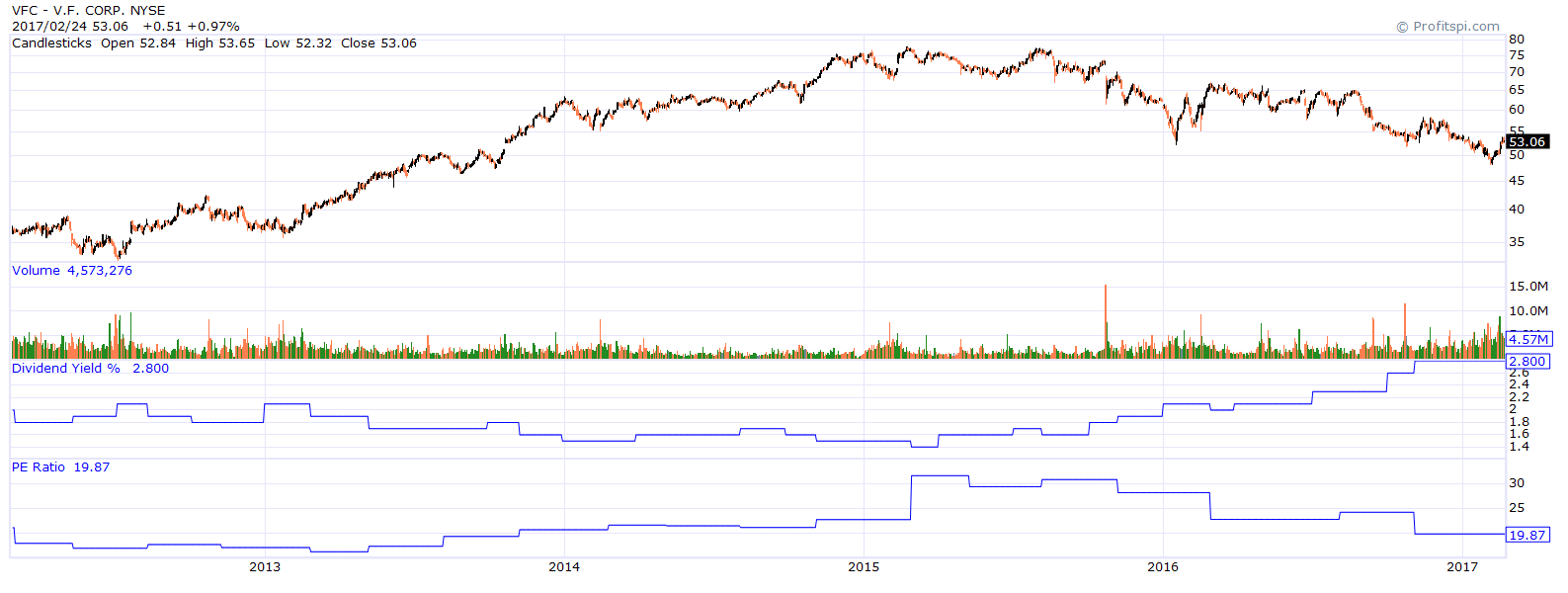Click the Profitspi.com copyright link
The width and height of the screenshot is (1568, 593).
(x=1447, y=27)
